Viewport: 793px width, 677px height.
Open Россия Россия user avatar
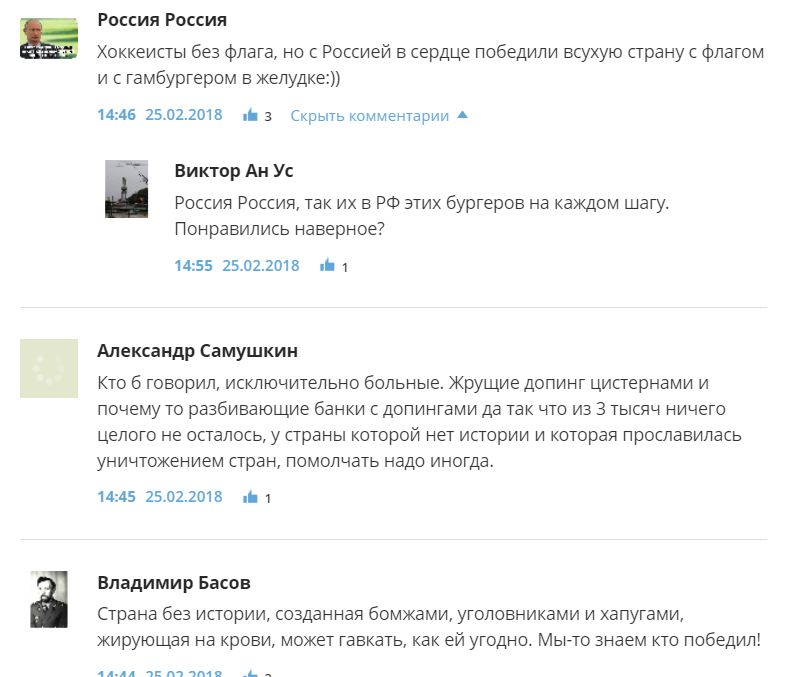coord(49,38)
